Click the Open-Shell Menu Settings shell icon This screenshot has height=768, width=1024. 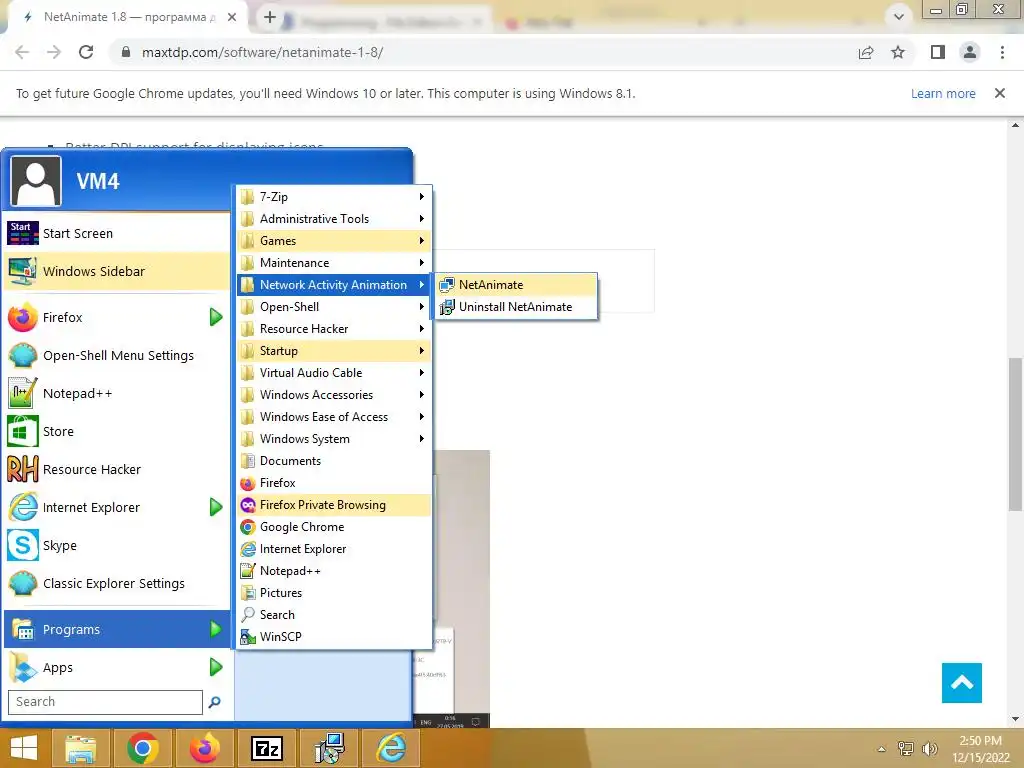[23, 355]
